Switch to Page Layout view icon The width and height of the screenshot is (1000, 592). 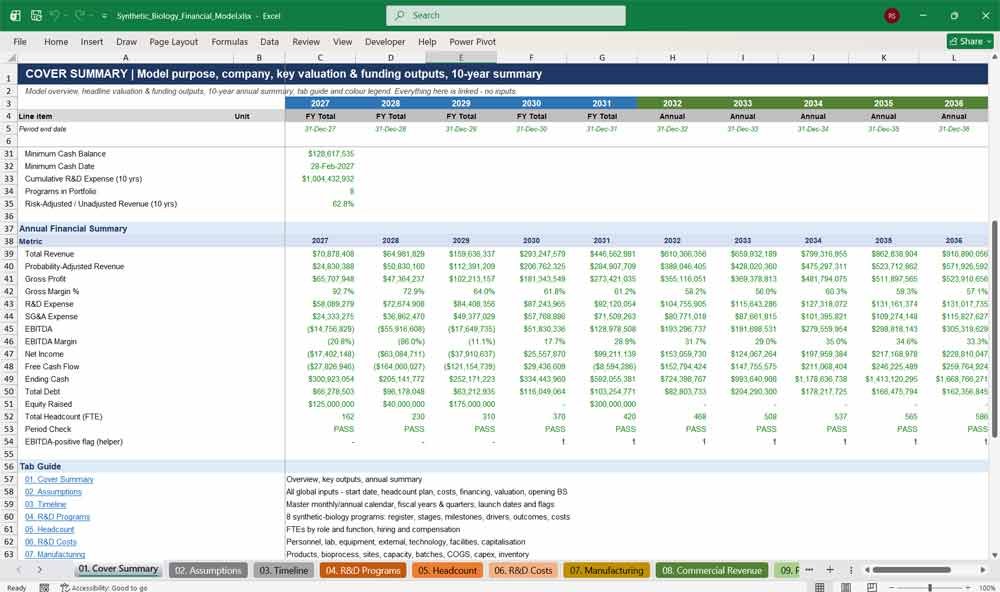coord(846,588)
